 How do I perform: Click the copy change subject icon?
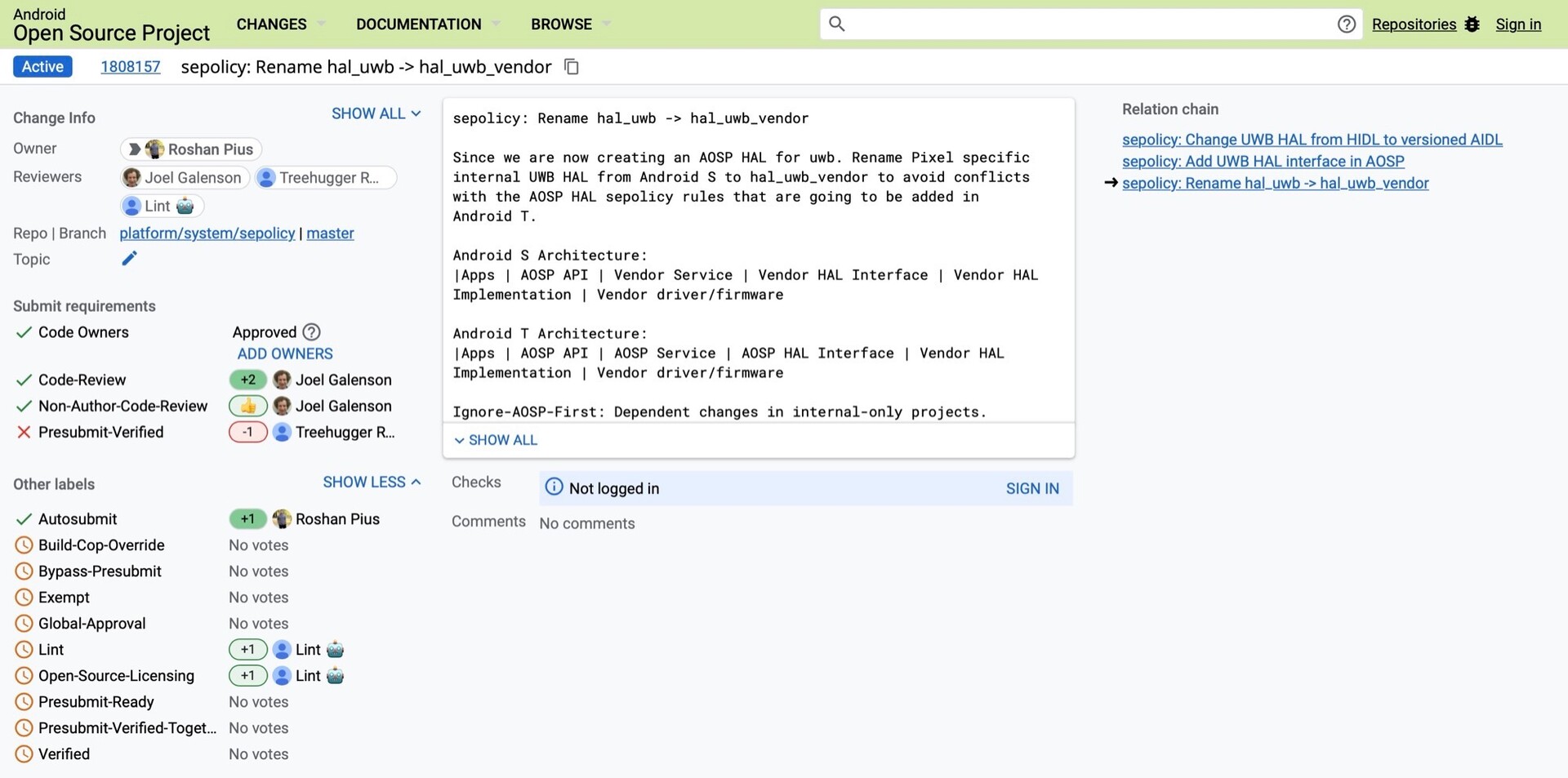pos(572,67)
